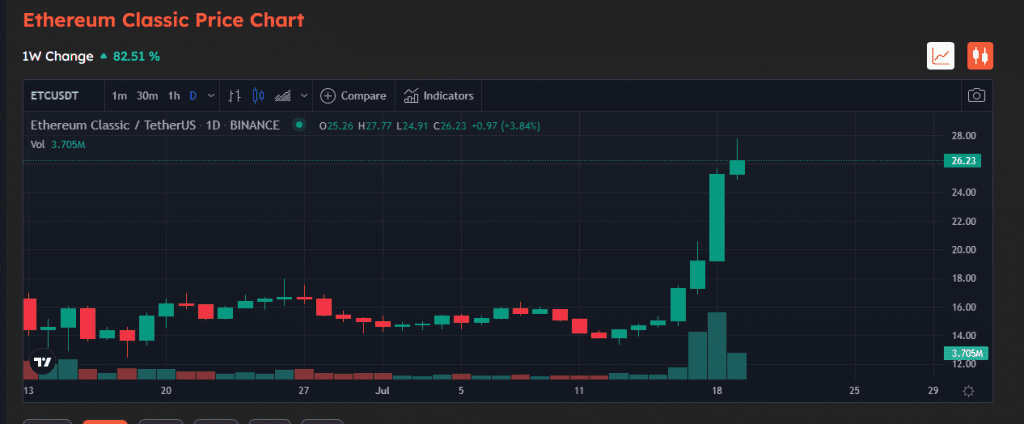The image size is (1024, 424).
Task: Click the Jul date axis label
Action: tap(383, 391)
